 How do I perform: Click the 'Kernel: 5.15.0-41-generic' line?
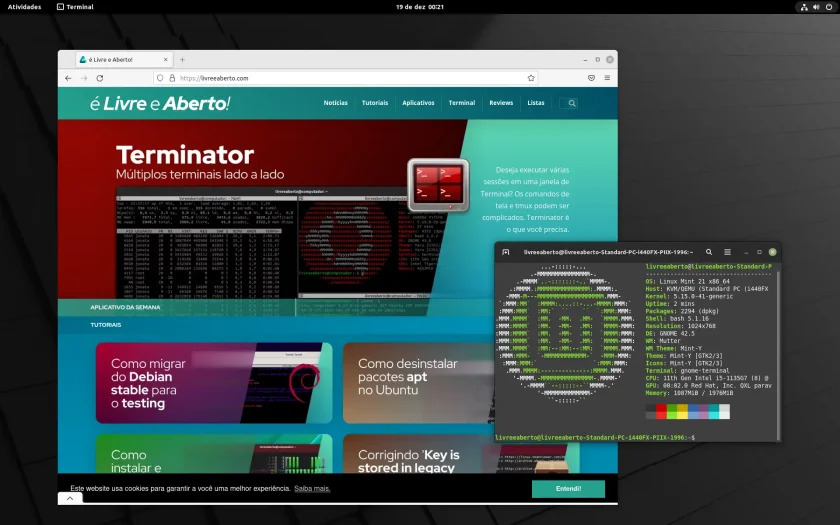point(689,296)
